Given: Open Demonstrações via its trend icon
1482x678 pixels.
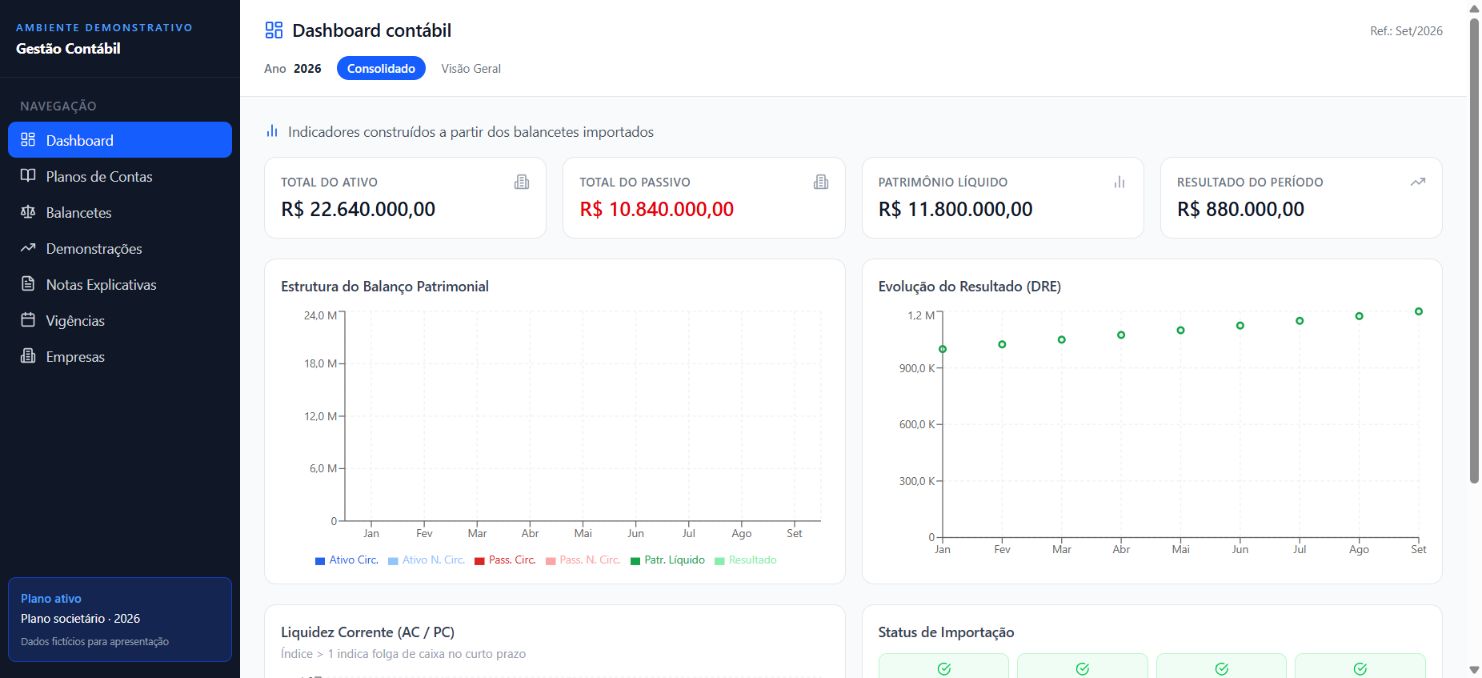Looking at the screenshot, I should 28,248.
